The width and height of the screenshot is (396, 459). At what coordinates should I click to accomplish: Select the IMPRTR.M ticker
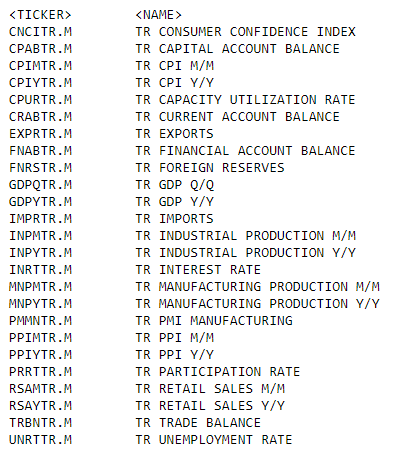click(x=40, y=219)
